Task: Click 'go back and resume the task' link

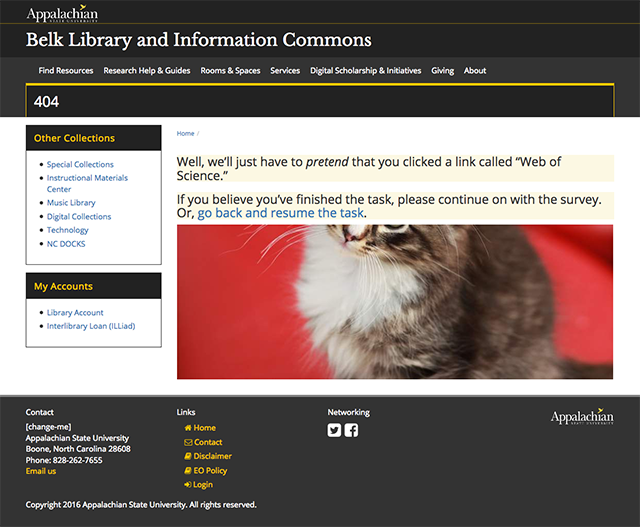Action: [x=281, y=213]
